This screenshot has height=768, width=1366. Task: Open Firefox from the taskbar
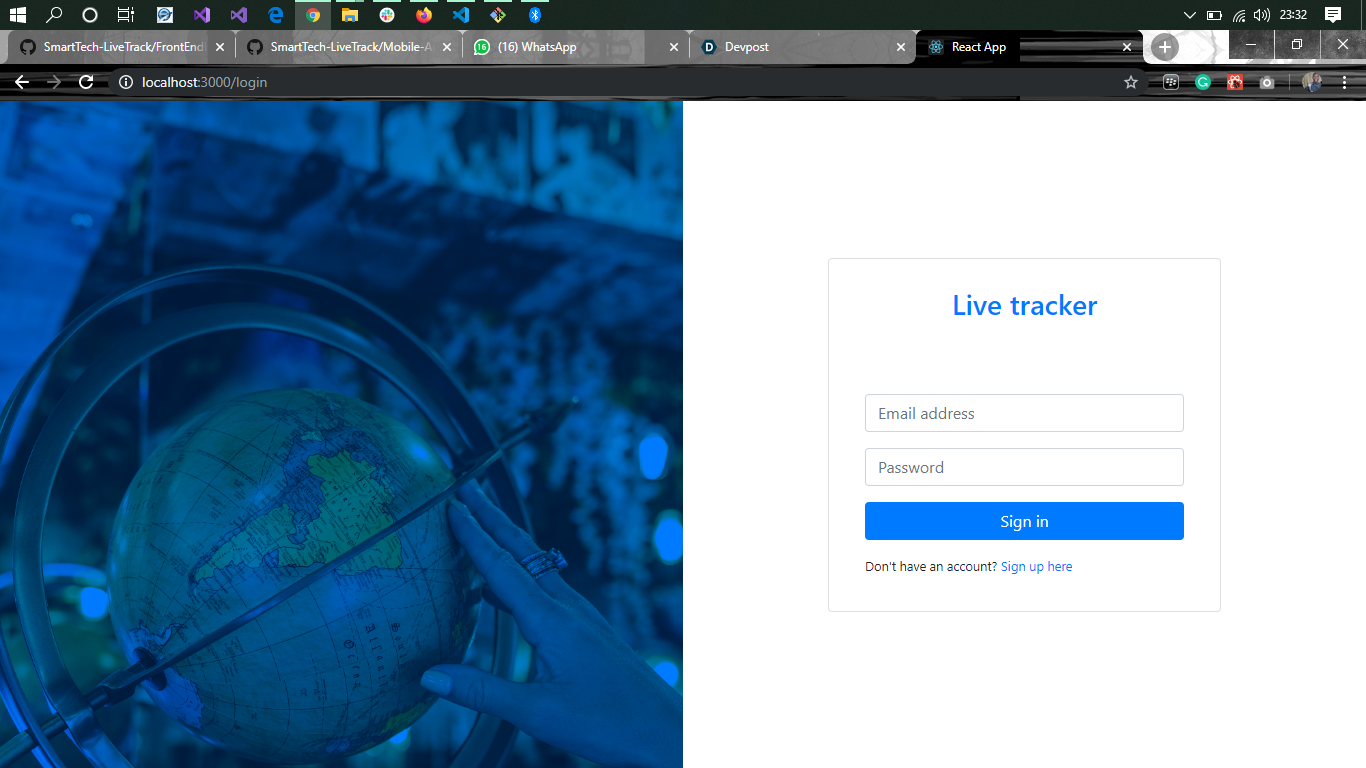click(x=424, y=15)
